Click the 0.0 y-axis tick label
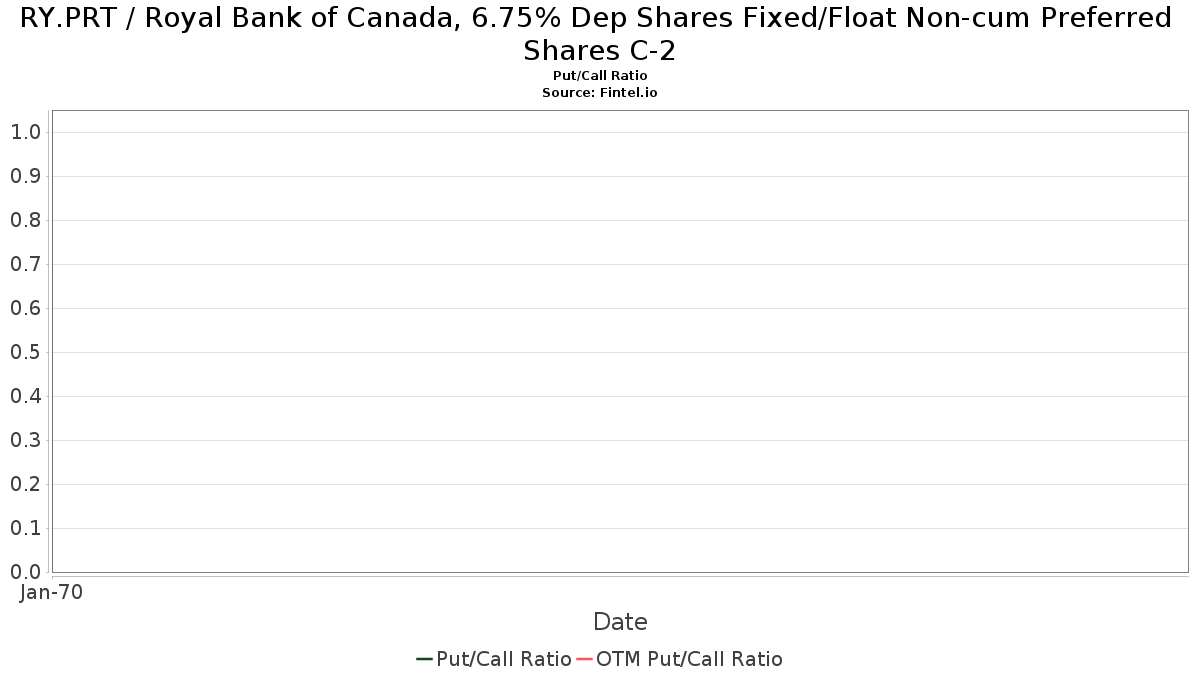This screenshot has height=675, width=1200. point(25,572)
